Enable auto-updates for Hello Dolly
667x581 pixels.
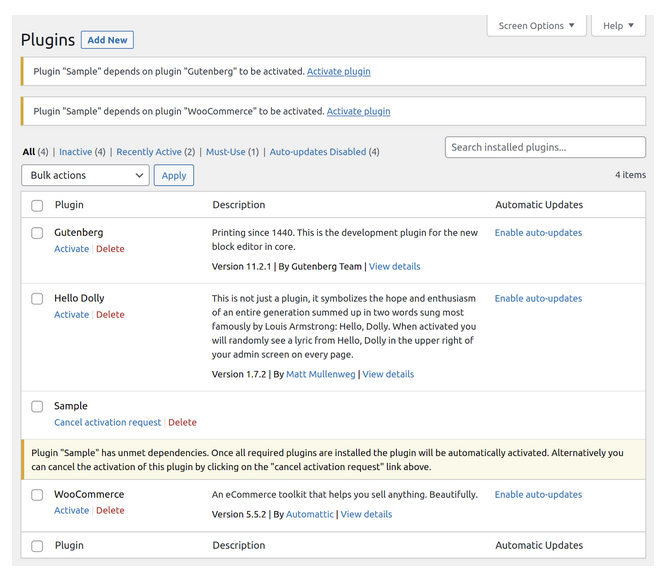(x=538, y=299)
